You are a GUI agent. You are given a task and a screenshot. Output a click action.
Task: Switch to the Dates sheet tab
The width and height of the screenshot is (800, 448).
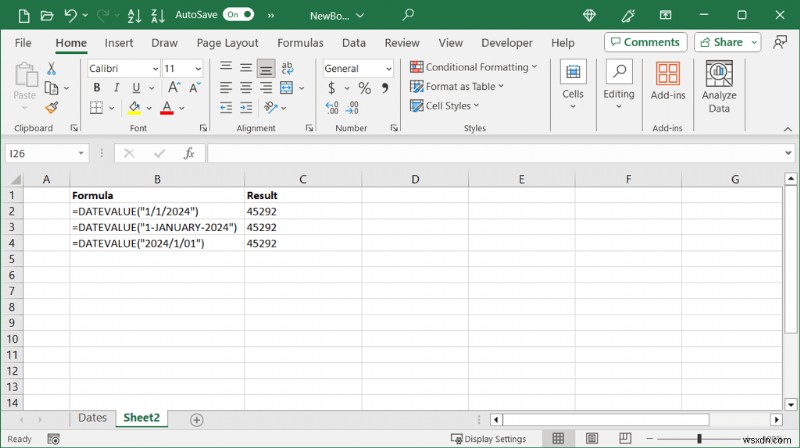coord(92,418)
